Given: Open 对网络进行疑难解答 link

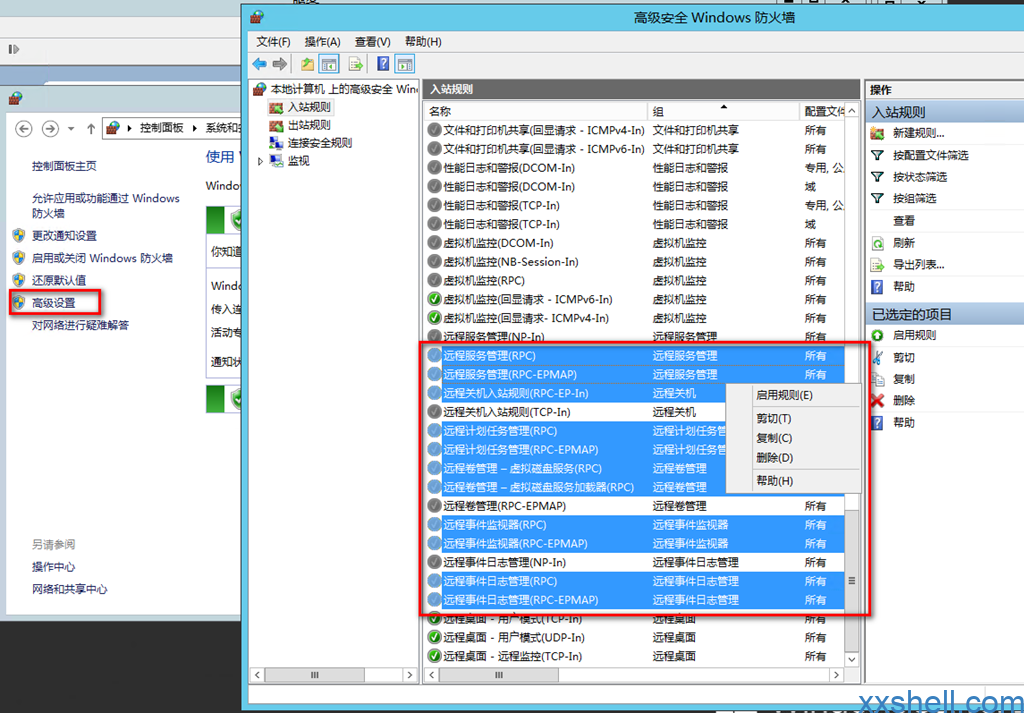Looking at the screenshot, I should (80, 325).
